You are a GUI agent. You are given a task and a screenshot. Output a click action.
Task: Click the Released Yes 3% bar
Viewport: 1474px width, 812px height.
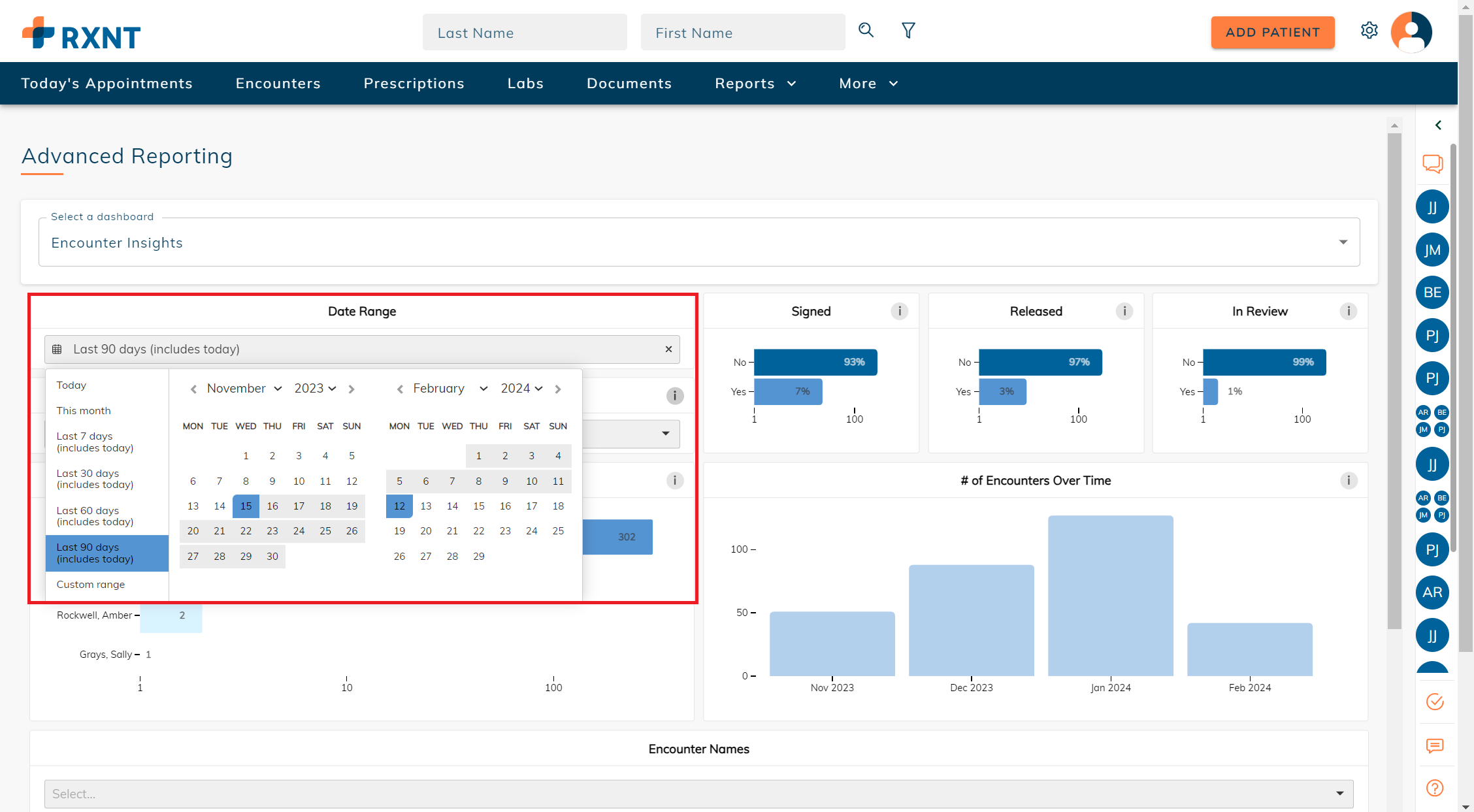pos(1002,391)
